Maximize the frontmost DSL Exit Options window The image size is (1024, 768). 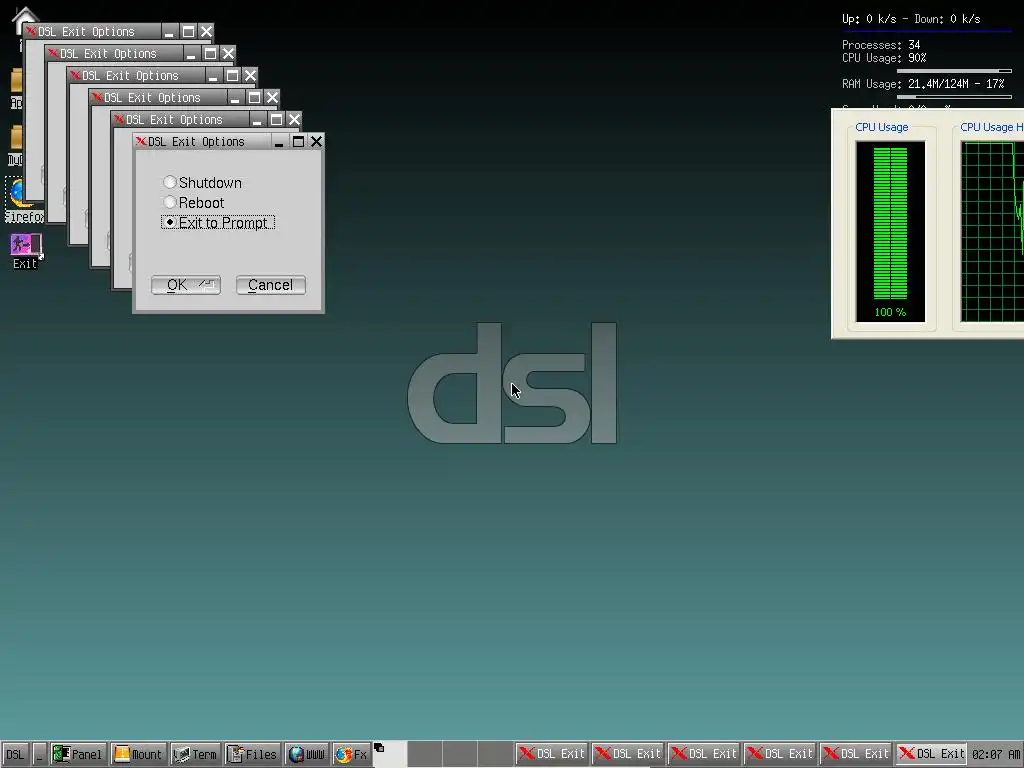coord(298,141)
